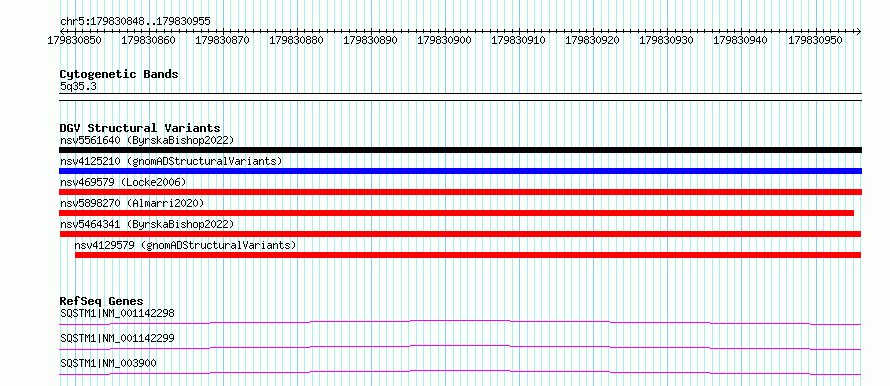This screenshot has height=386, width=890.
Task: Click ruler position 179830900
Action: 444,40
